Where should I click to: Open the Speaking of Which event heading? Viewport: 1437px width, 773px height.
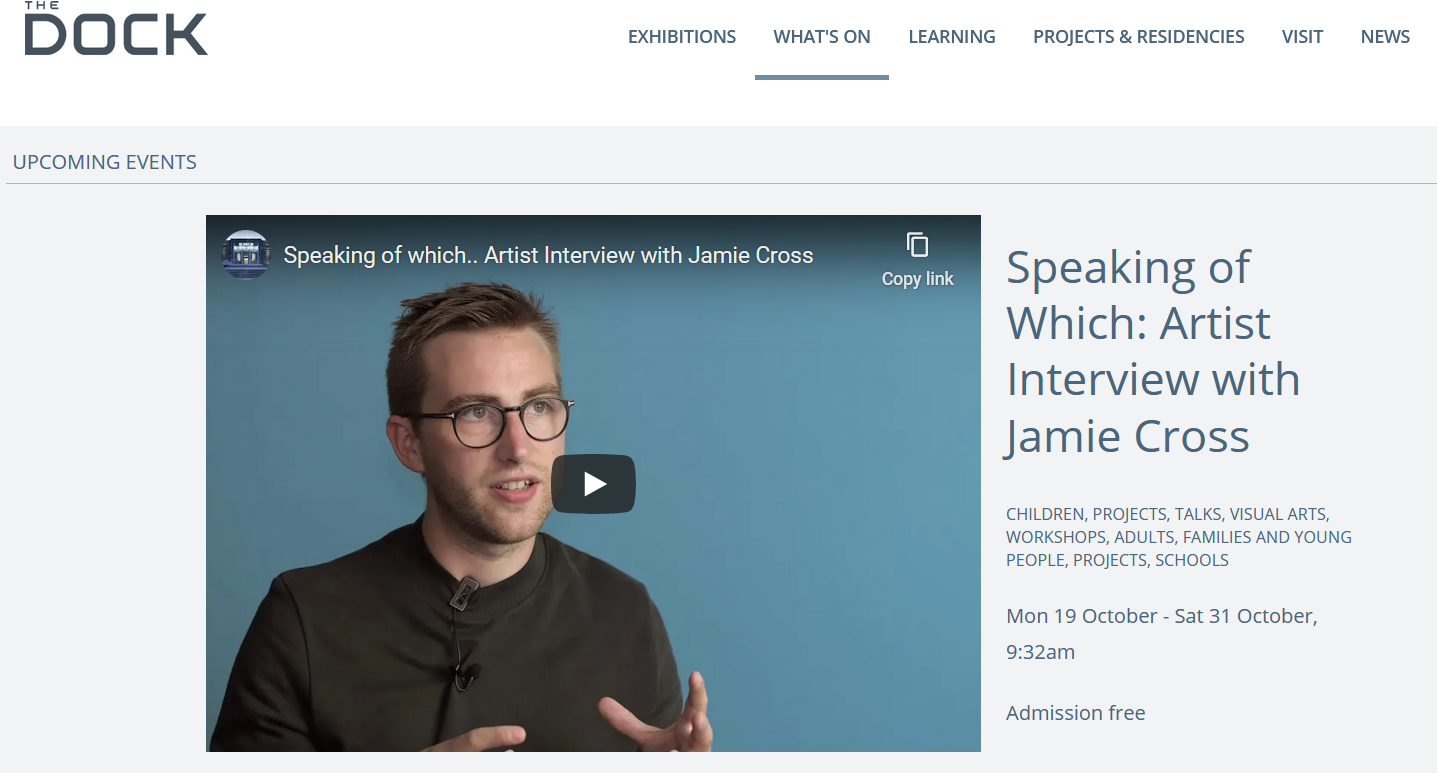click(x=1153, y=351)
